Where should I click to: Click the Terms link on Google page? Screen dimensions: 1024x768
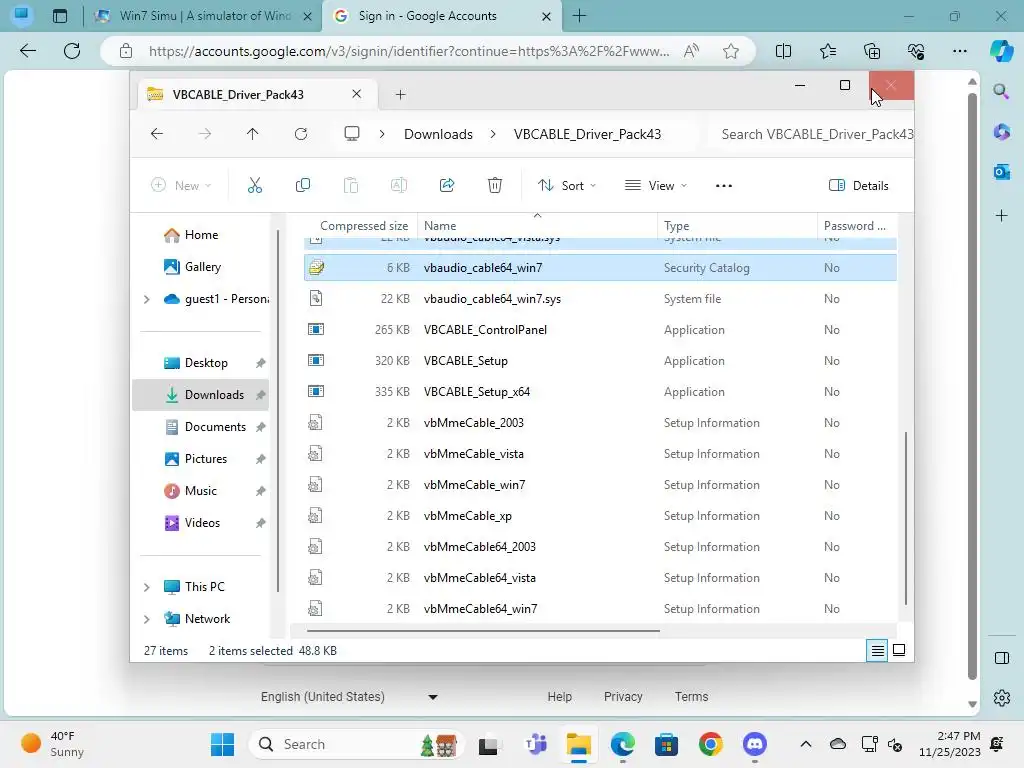coord(691,697)
